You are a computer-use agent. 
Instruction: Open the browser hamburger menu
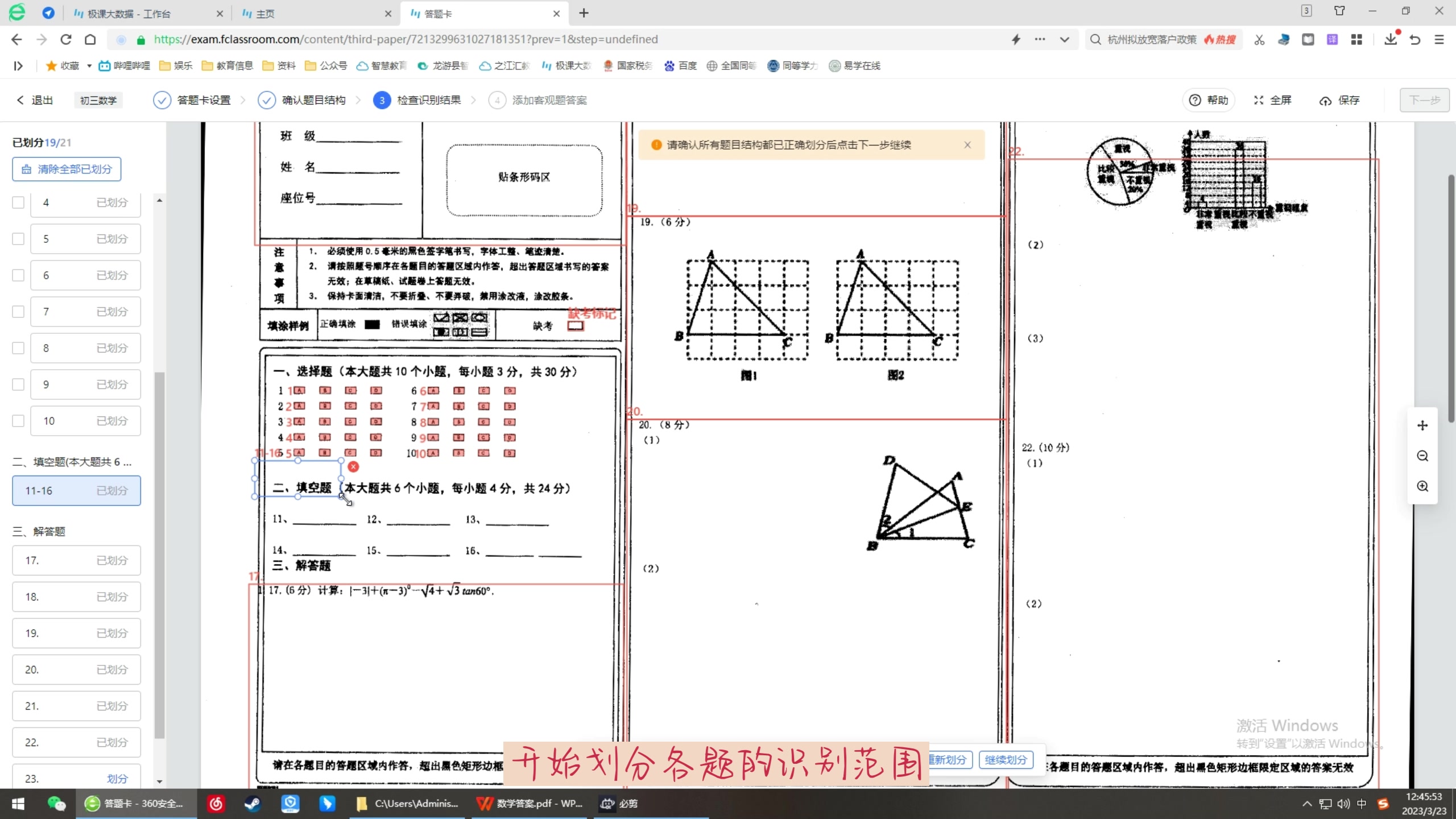tap(1440, 39)
